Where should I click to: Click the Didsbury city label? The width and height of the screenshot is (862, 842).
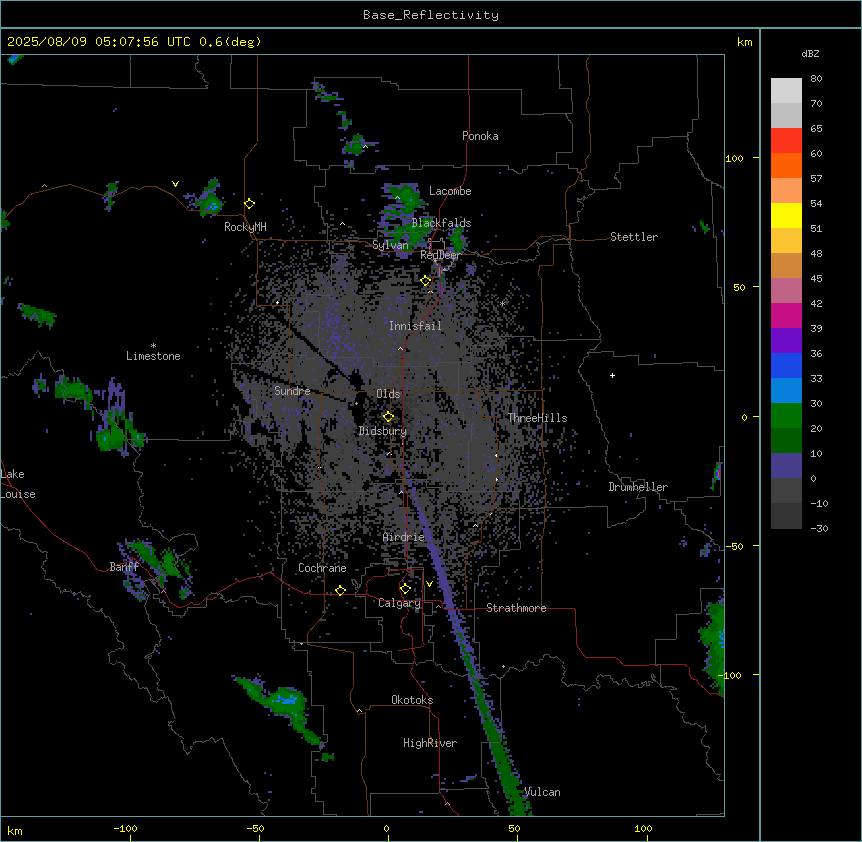[383, 431]
